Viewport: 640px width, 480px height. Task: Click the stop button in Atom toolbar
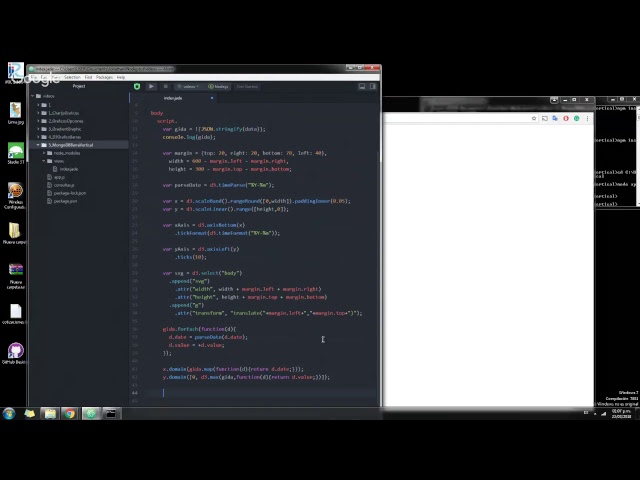166,86
